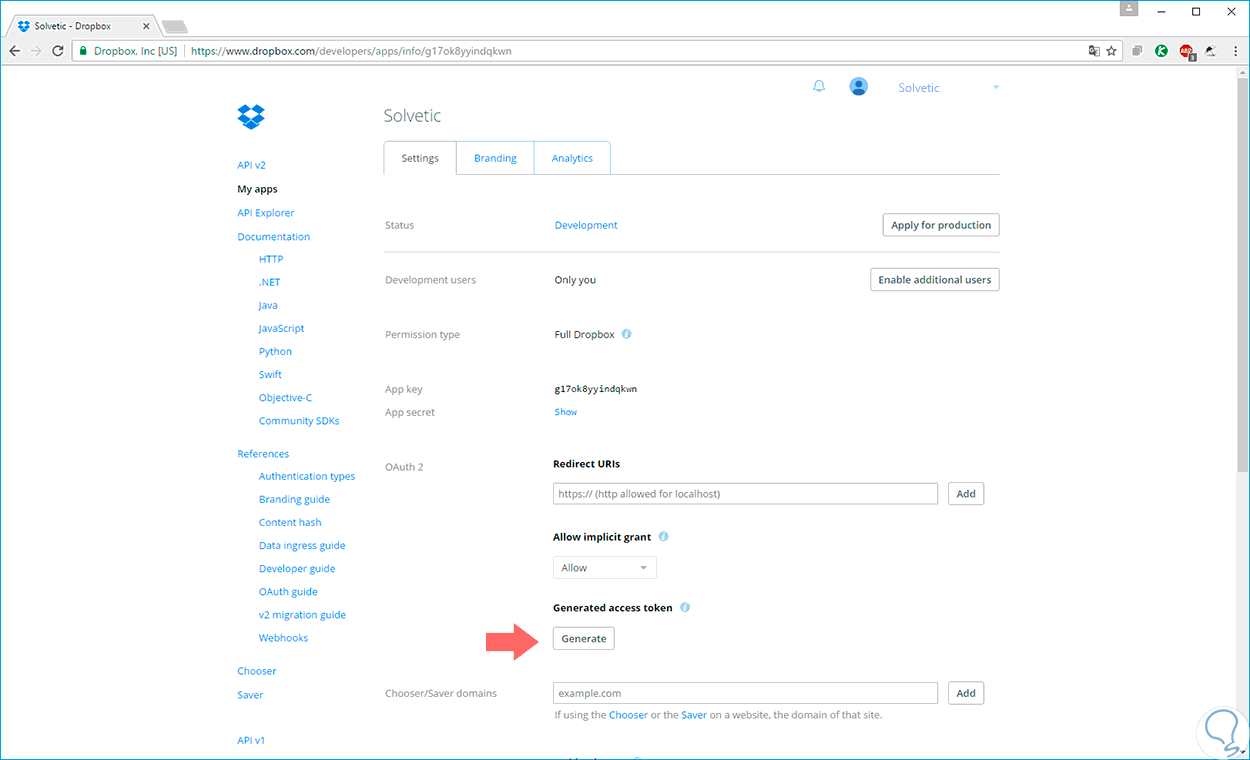Screen dimensions: 1250x760
Task: Click the gray stacked-pages extension icon
Action: click(1138, 51)
